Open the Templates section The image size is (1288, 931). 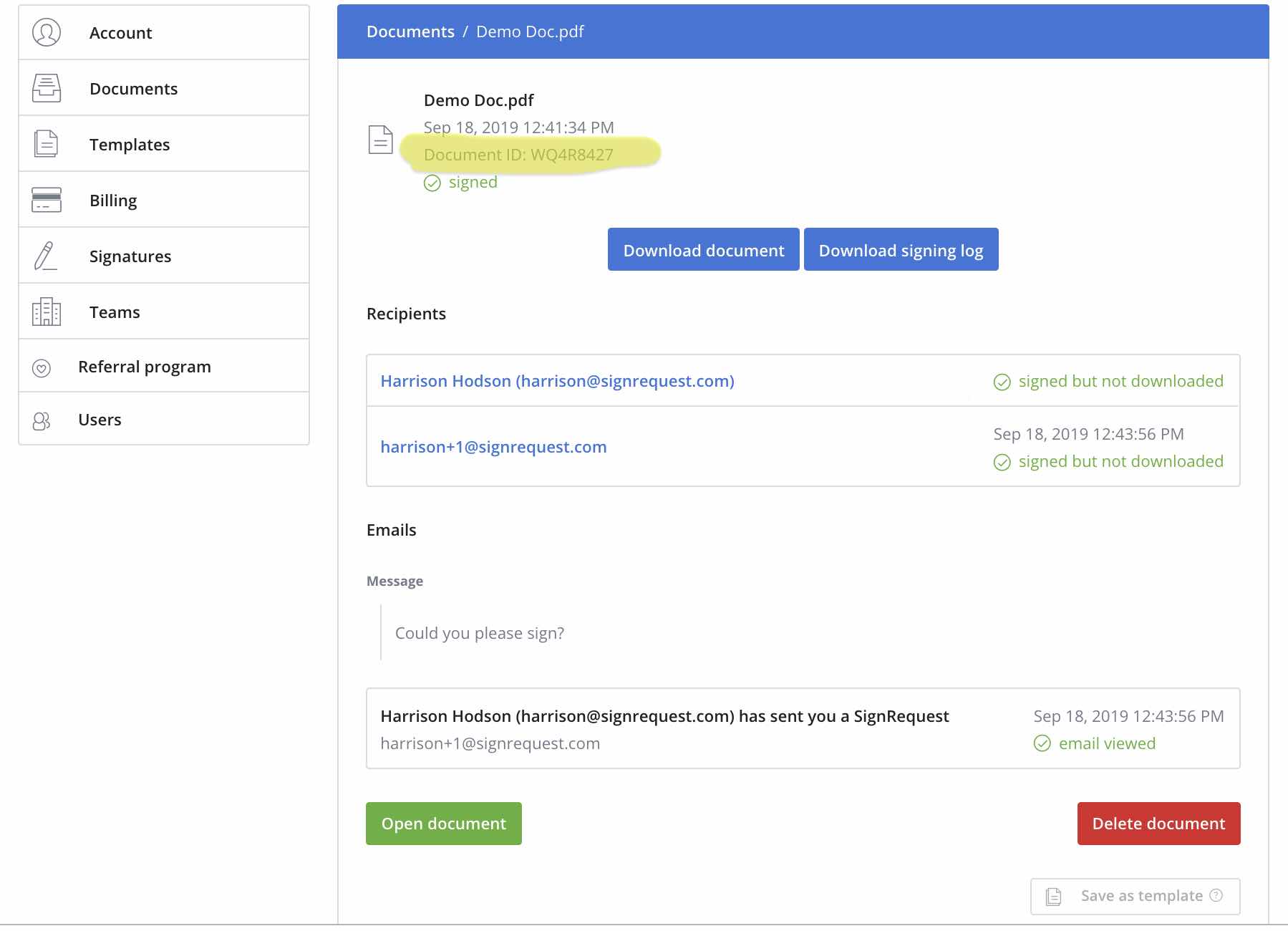[x=164, y=144]
